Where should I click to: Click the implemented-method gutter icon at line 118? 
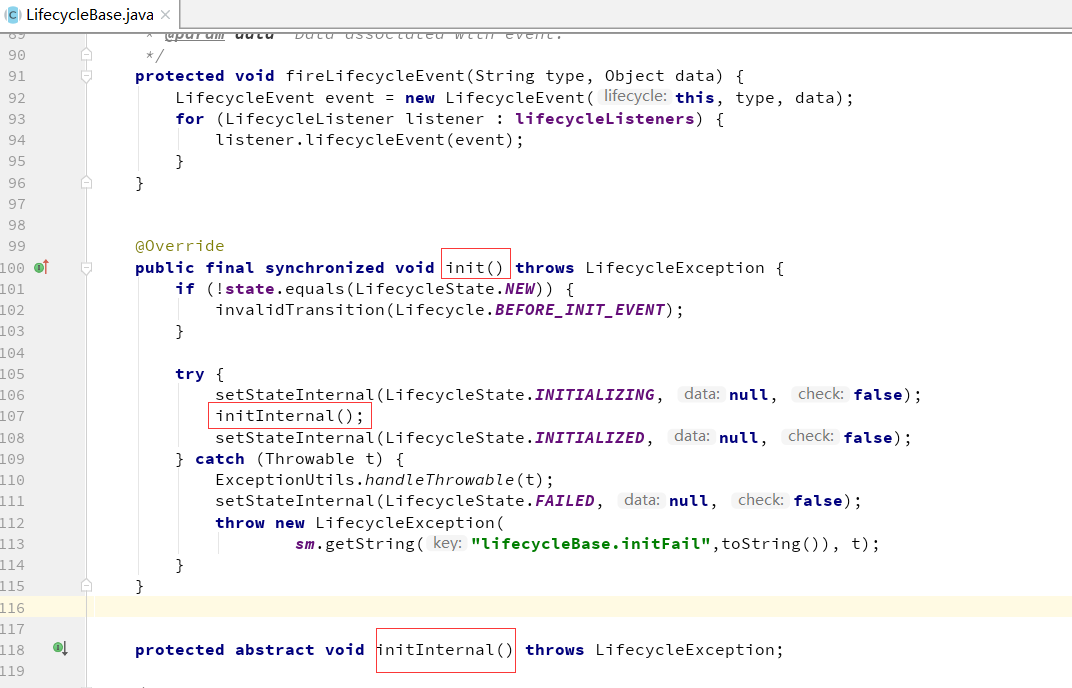[60, 648]
